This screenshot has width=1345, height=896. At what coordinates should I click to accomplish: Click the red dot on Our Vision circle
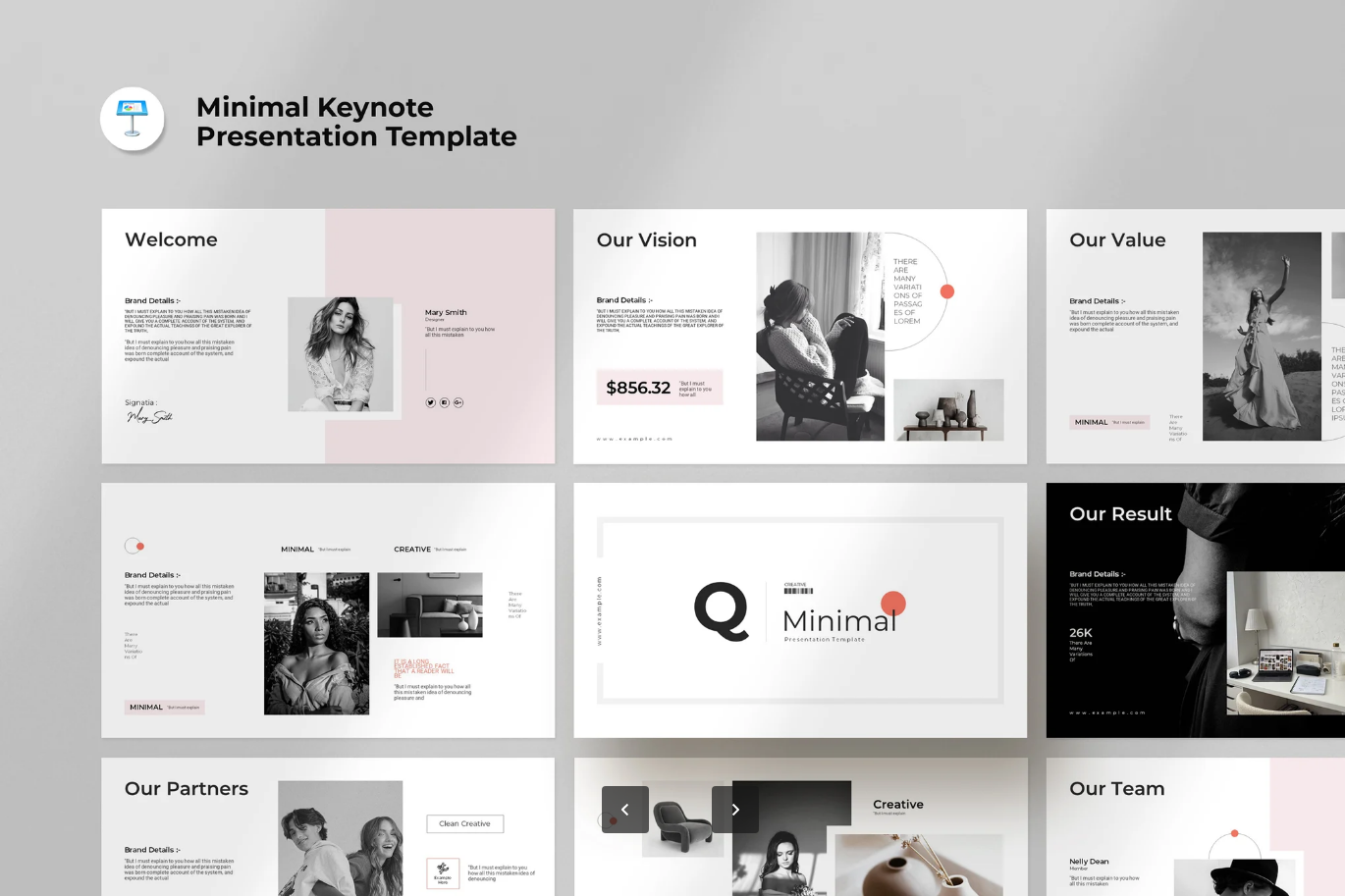point(947,291)
